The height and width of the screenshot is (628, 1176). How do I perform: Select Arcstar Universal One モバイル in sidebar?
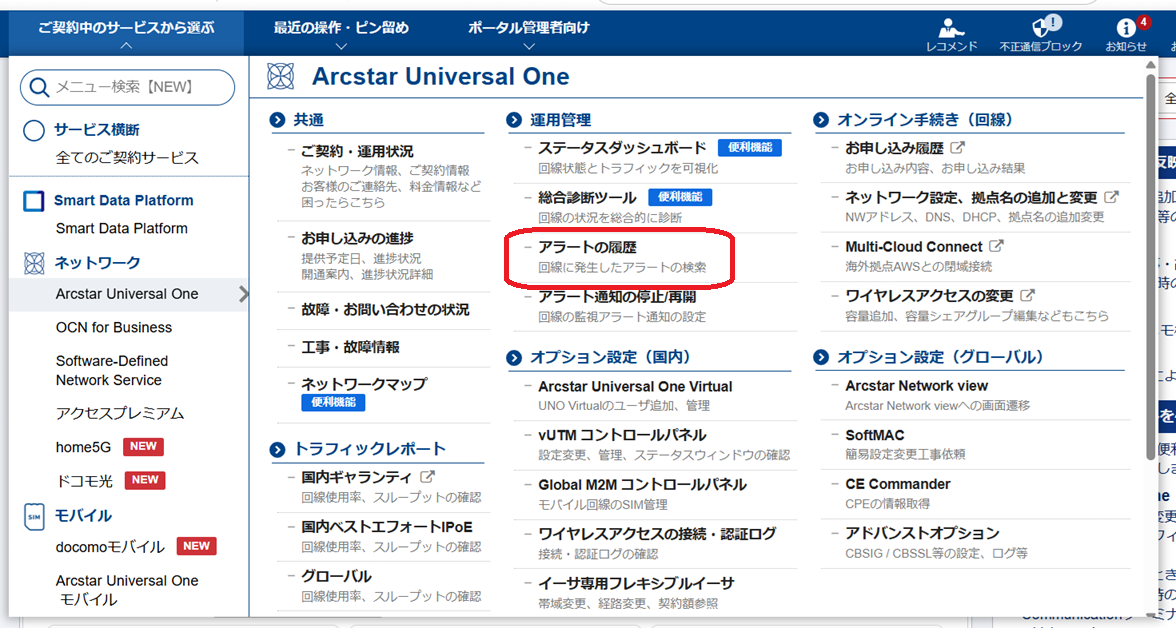click(127, 590)
